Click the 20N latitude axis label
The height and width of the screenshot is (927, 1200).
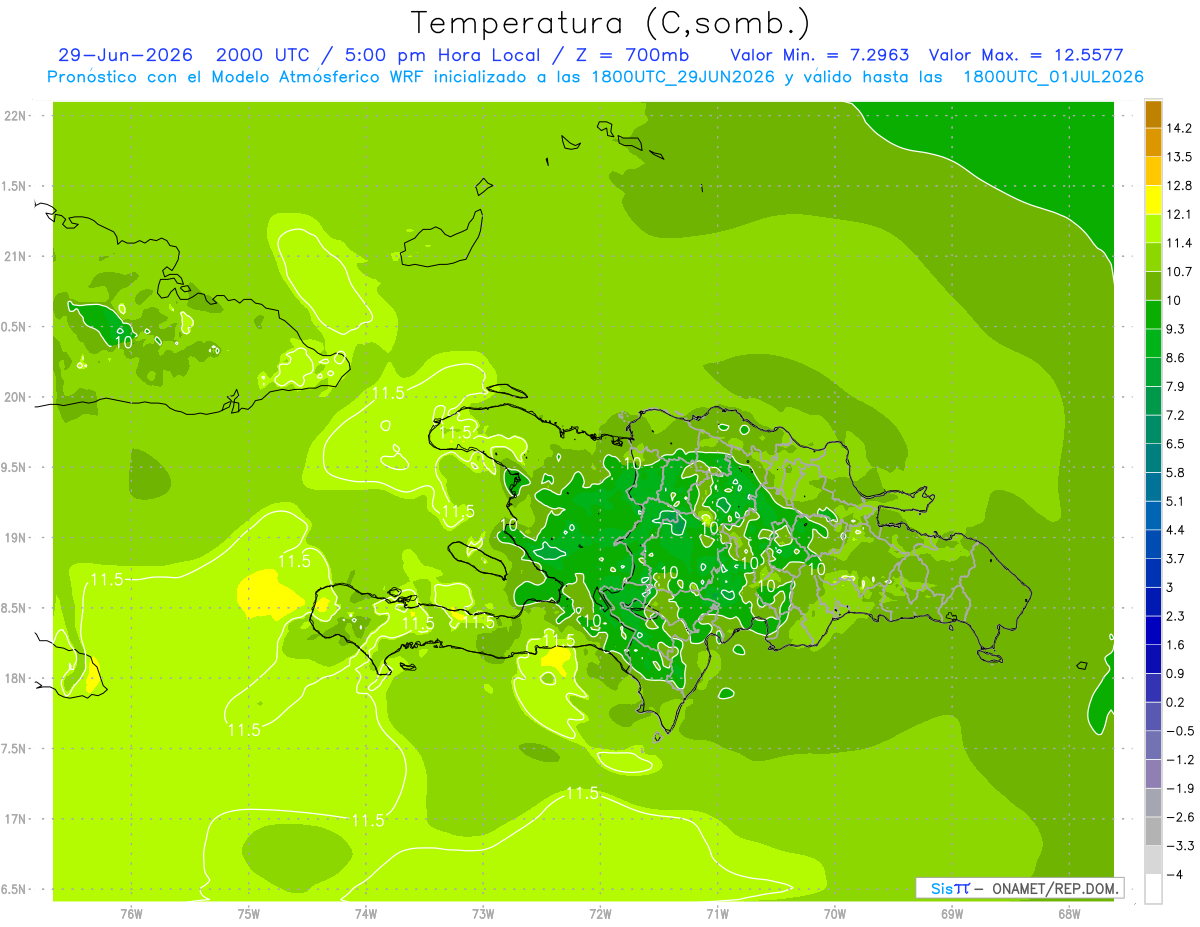point(16,397)
